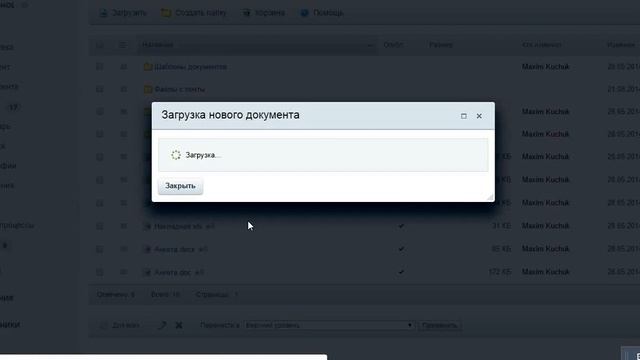
Task: Check the Анкета.doc row checkbox
Action: pos(100,272)
